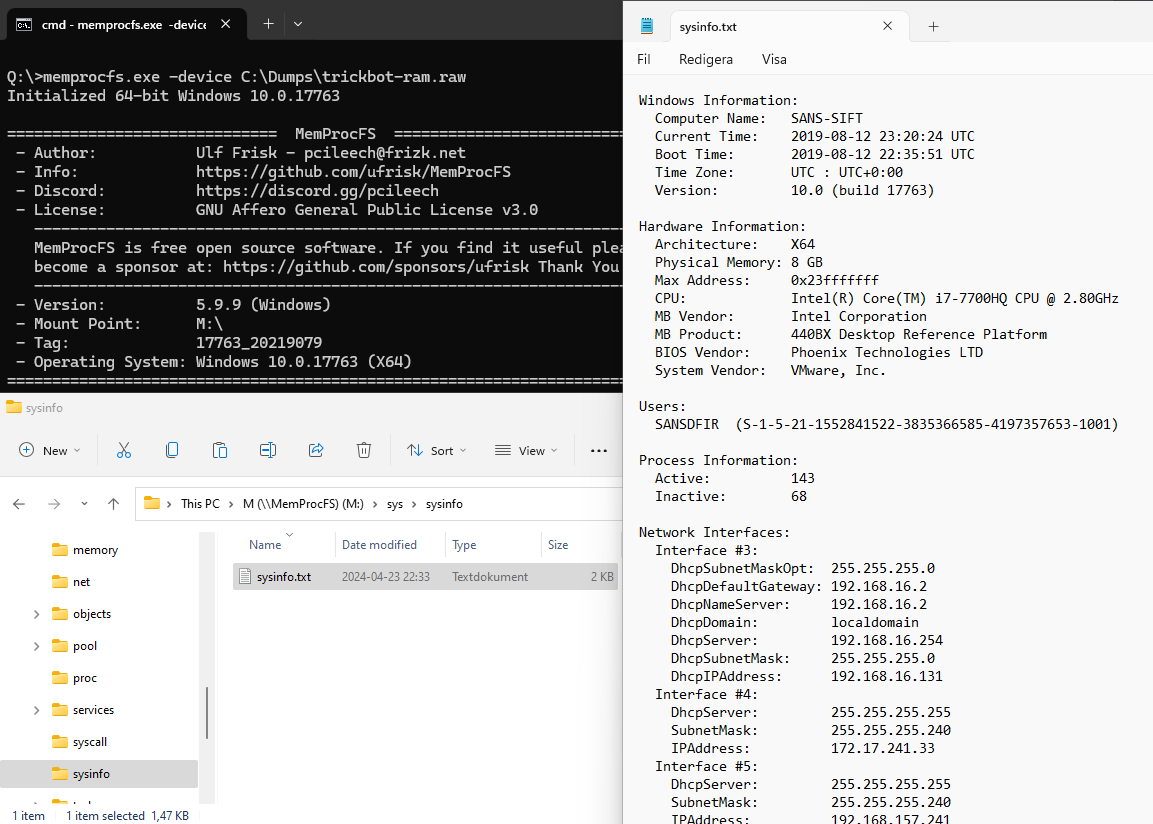Close the cmd memprocfs.exe terminal tab

[x=226, y=24]
